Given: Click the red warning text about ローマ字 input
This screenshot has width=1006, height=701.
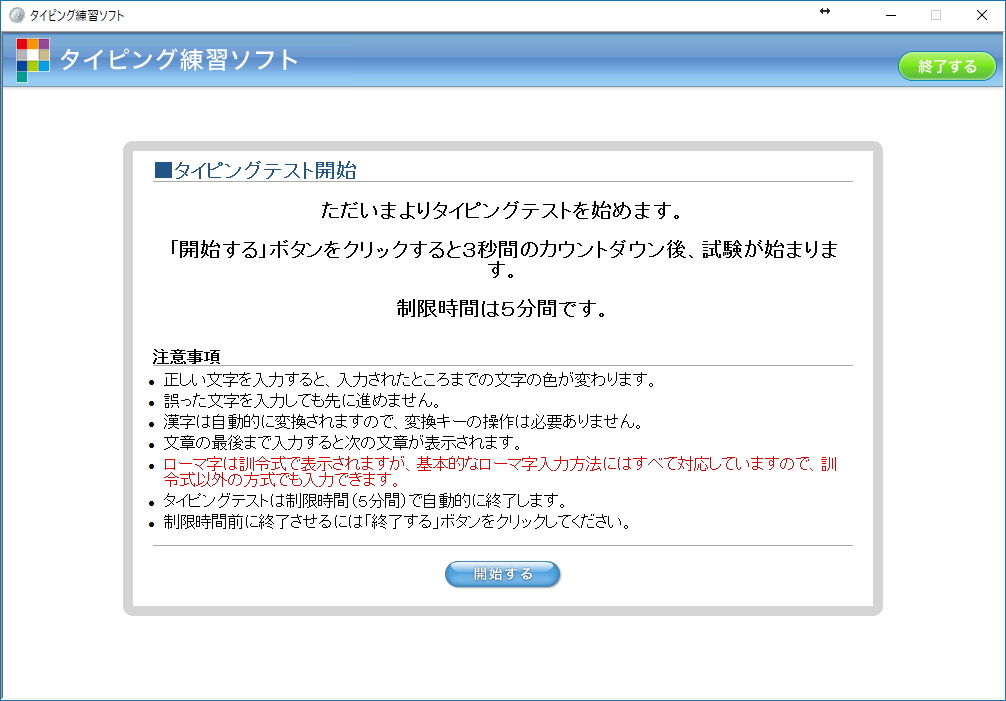Looking at the screenshot, I should (500, 471).
